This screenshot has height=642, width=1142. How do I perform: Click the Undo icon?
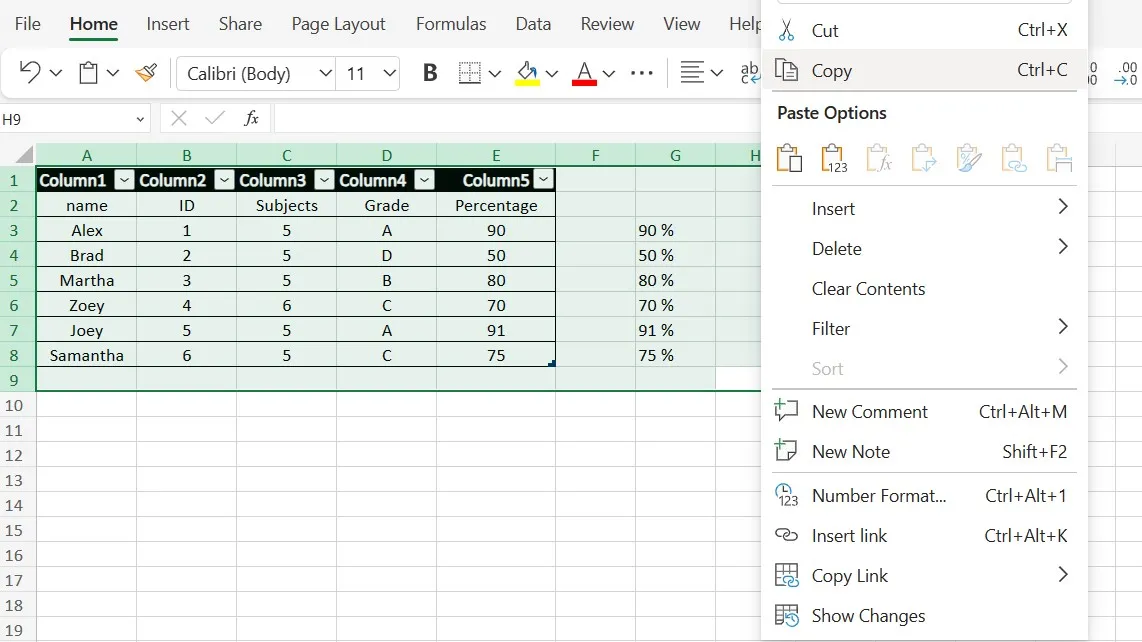pyautogui.click(x=30, y=72)
